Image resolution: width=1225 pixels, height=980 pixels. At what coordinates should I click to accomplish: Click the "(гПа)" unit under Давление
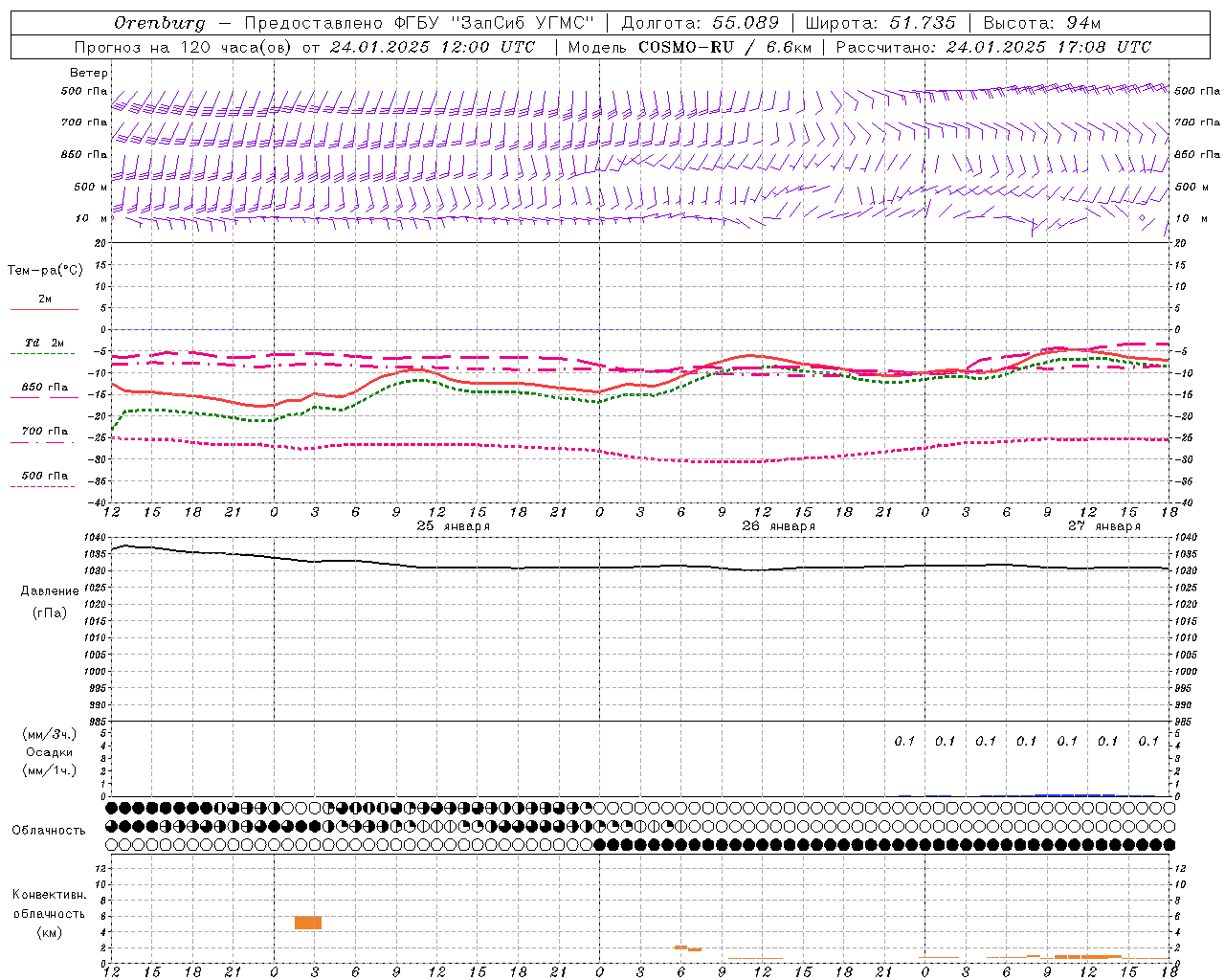50,613
